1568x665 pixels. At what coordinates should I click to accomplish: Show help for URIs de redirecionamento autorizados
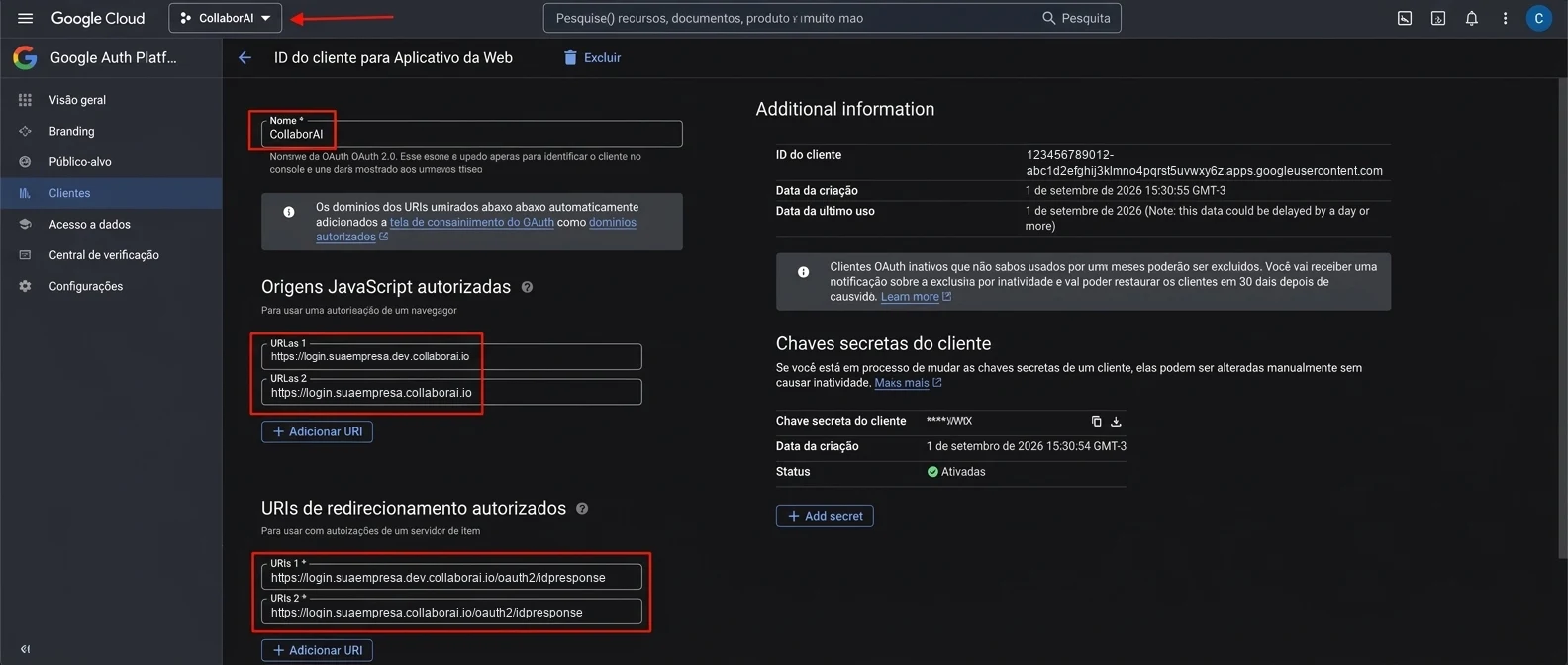(x=582, y=509)
